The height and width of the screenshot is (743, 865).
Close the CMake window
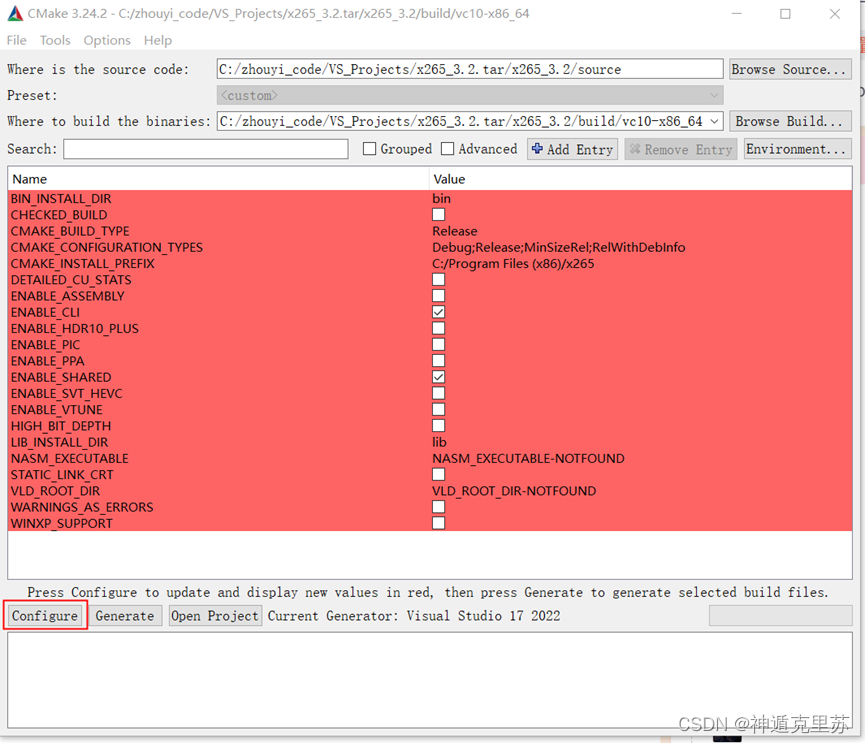point(835,14)
